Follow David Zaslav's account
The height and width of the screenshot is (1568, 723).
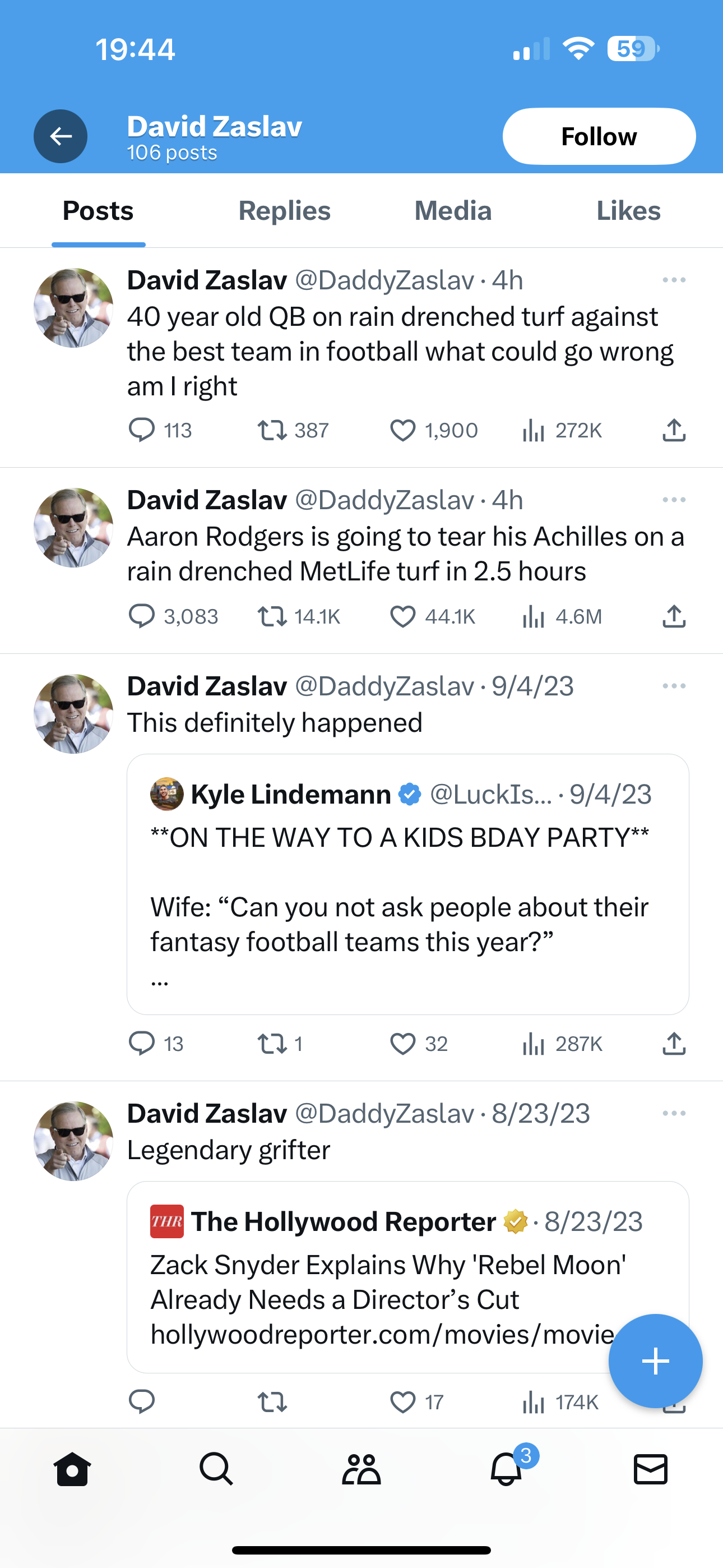pyautogui.click(x=598, y=136)
